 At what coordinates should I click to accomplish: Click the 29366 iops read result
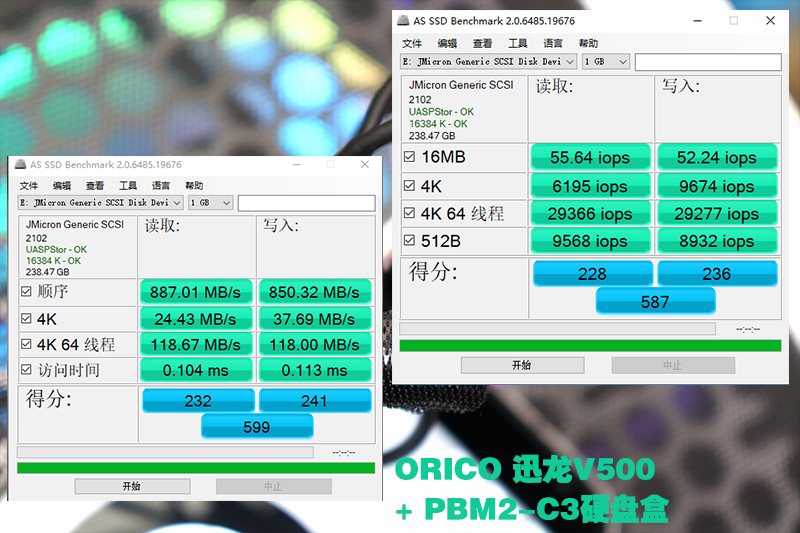click(590, 213)
